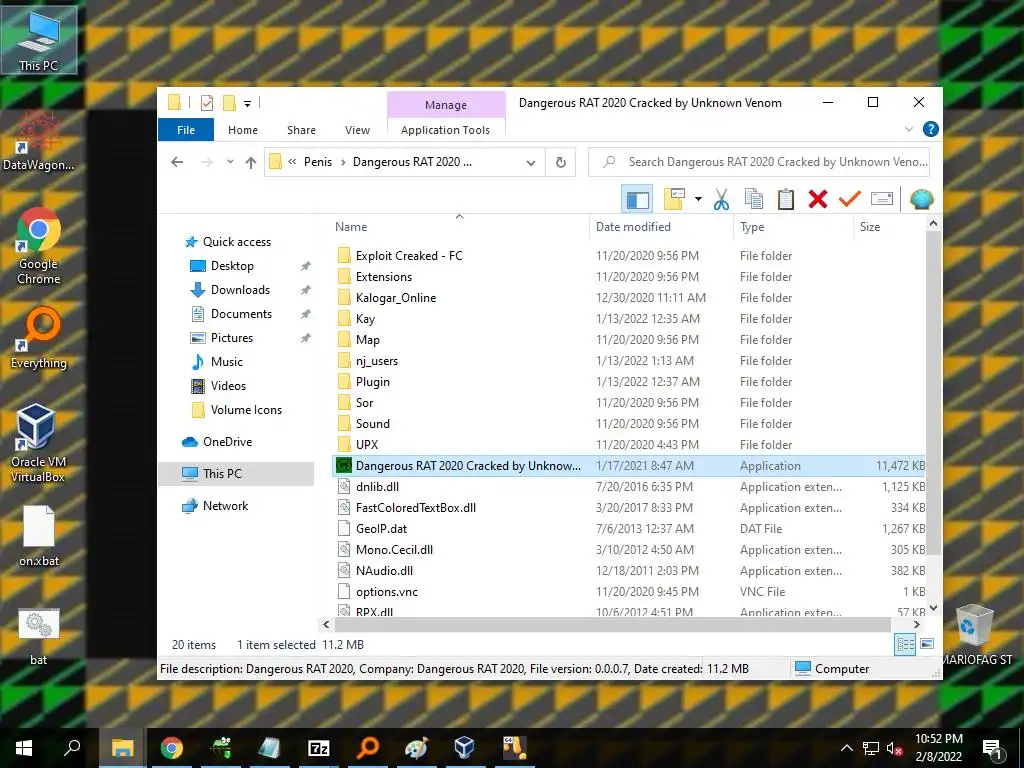Click the blue shell icon in toolbar
This screenshot has height=768, width=1024.
(x=921, y=199)
